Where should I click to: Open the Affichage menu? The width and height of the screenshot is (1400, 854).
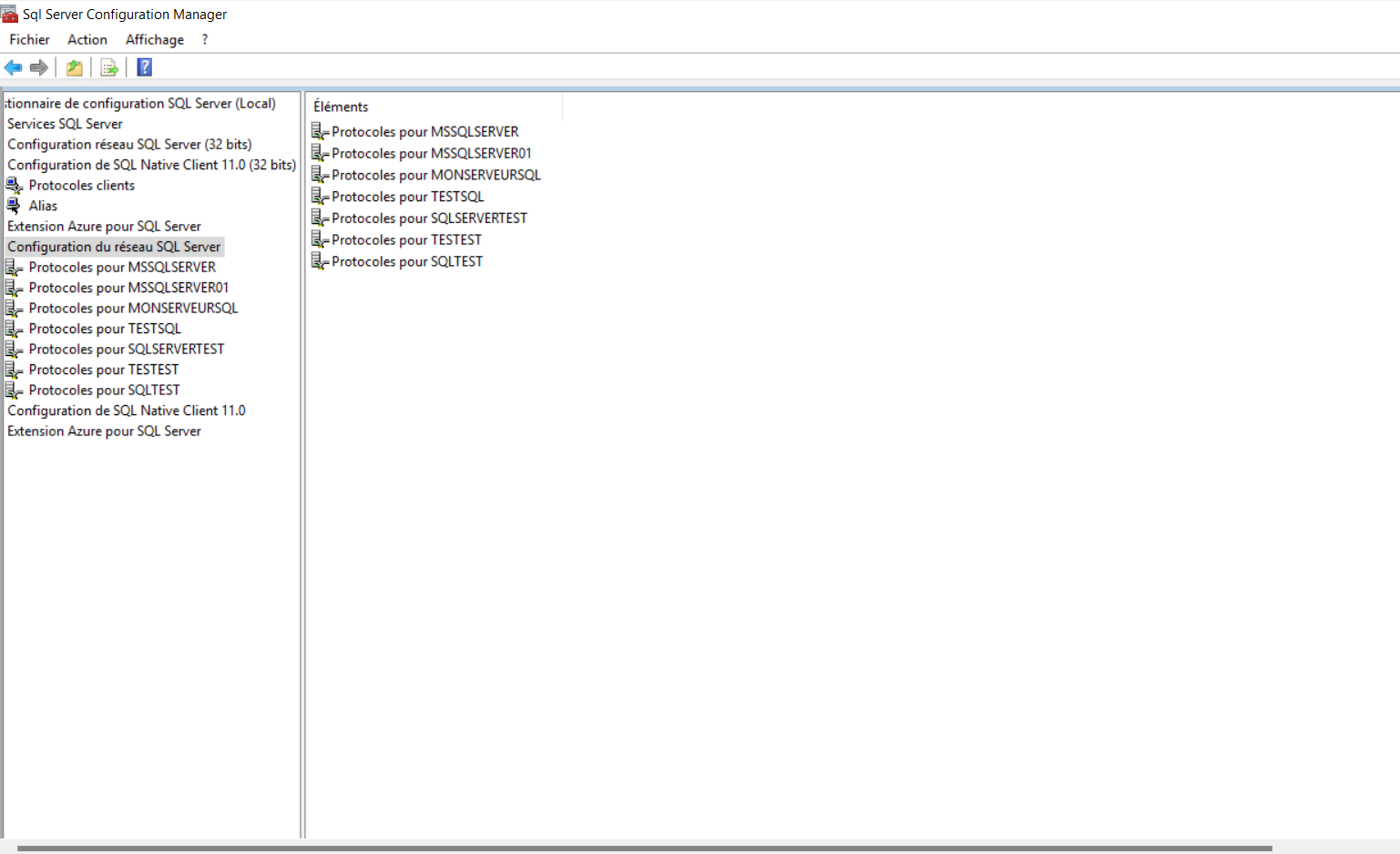(155, 39)
